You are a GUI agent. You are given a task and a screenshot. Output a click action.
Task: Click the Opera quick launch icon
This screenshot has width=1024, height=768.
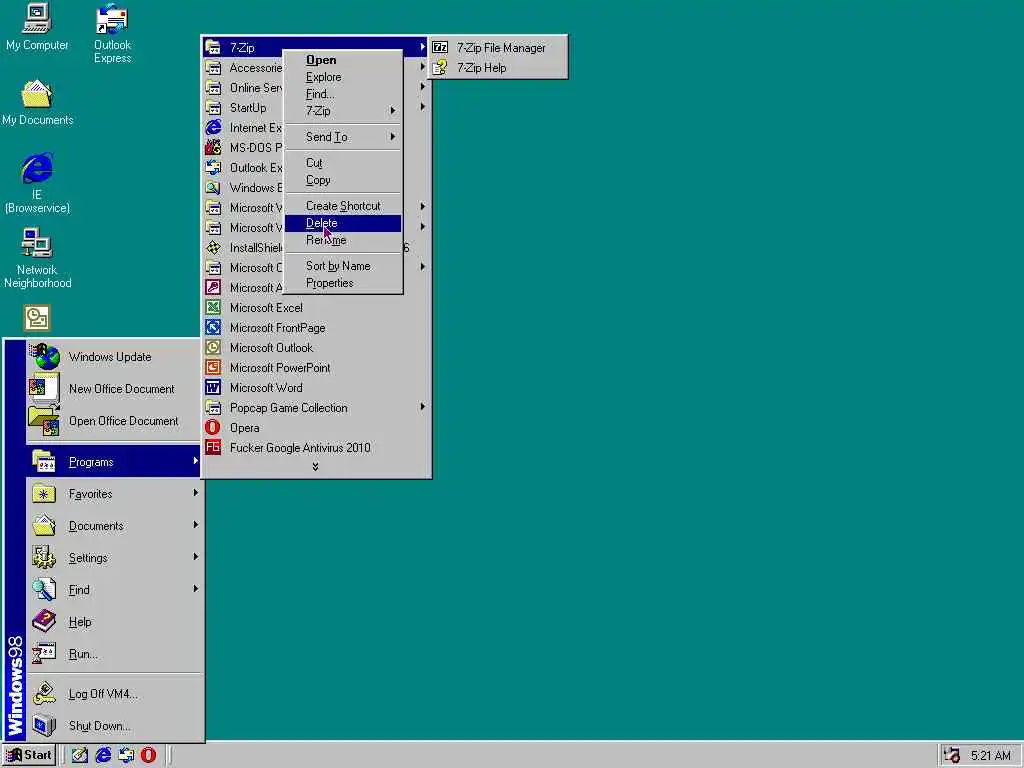coord(149,755)
